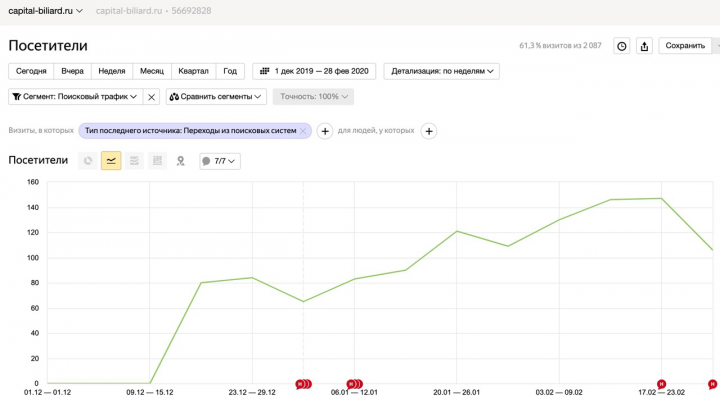Open the report history clock icon
Screen dimensions: 720x399
tap(621, 46)
